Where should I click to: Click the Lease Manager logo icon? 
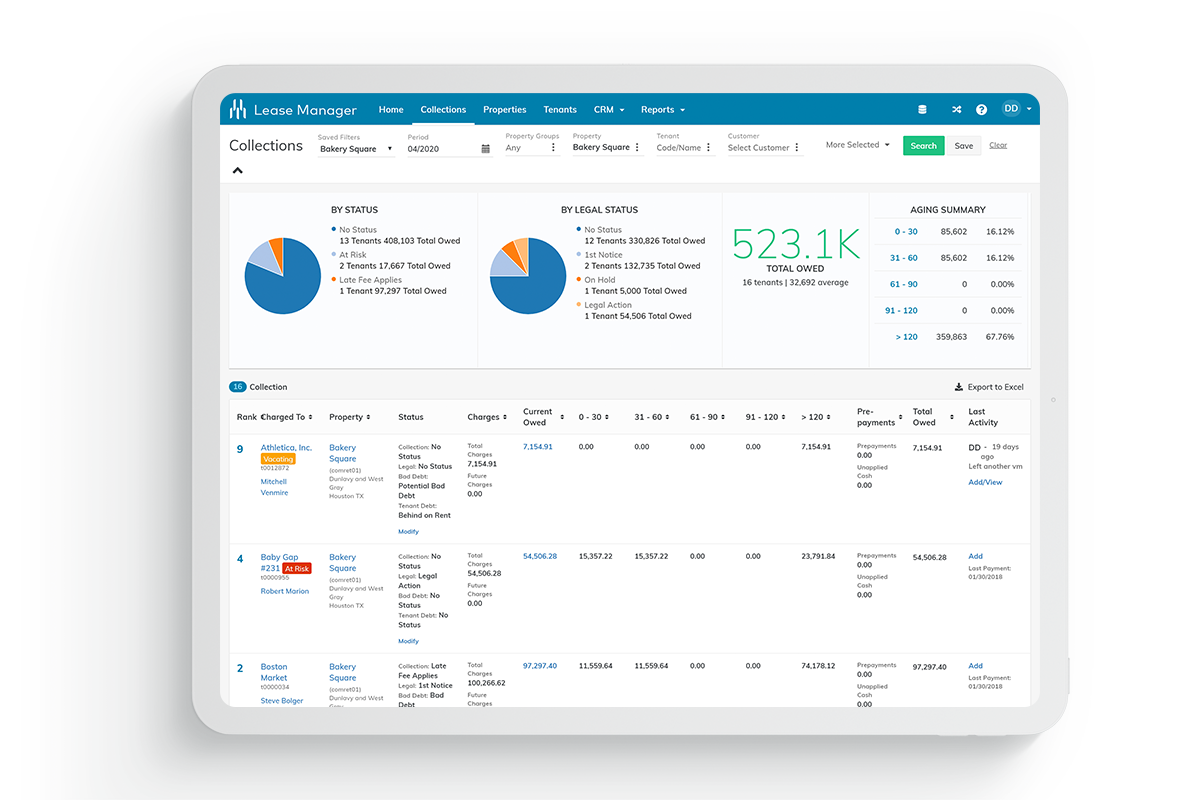pyautogui.click(x=238, y=109)
